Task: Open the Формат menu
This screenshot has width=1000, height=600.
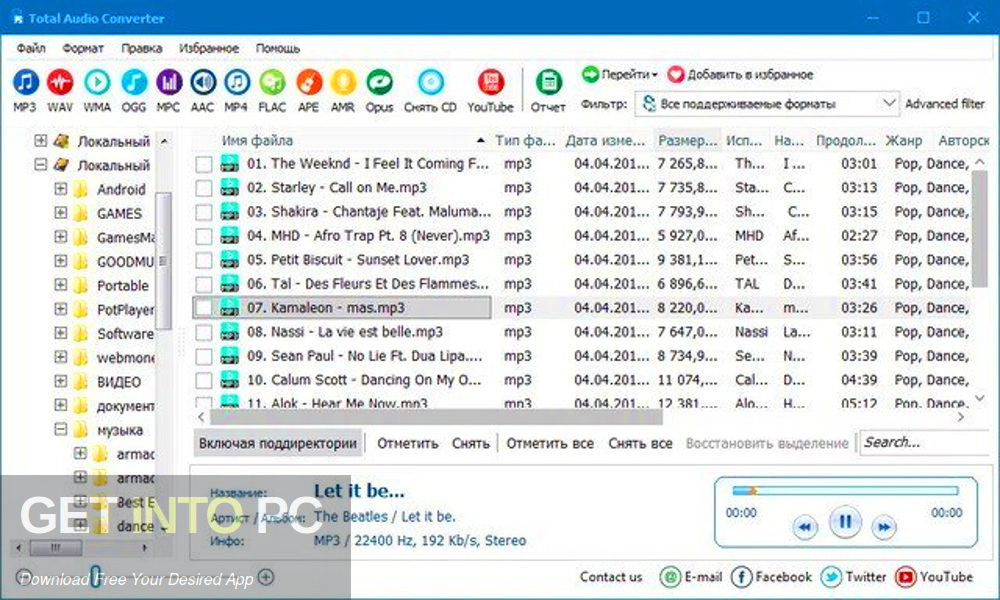Action: pyautogui.click(x=82, y=48)
